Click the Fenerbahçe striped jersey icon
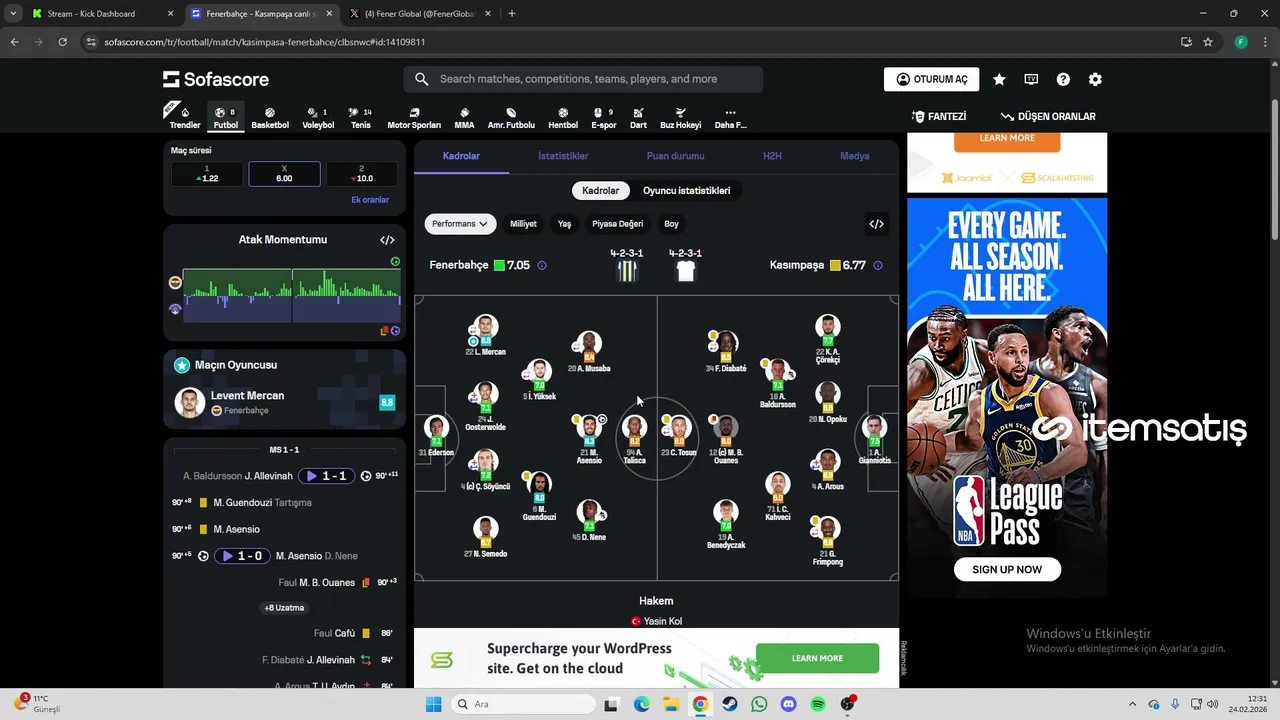Screen dimensions: 1280x720 tap(627, 271)
